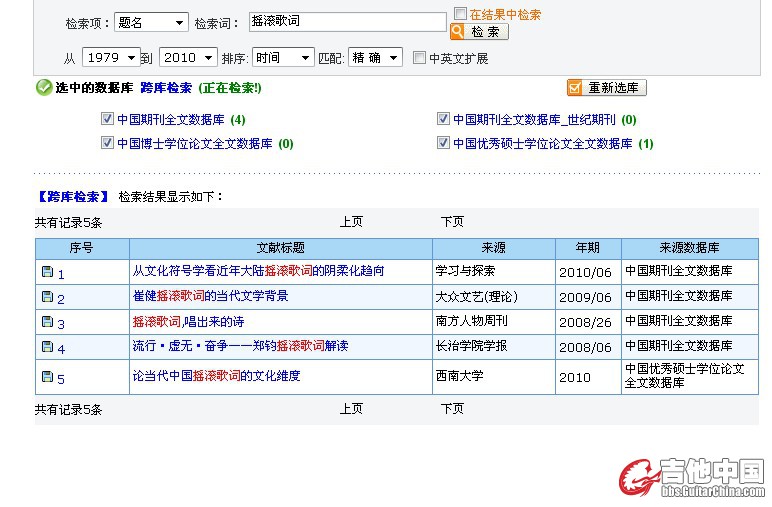Click the 年期 column header
Viewport: 772px width, 507px height.
coord(588,248)
